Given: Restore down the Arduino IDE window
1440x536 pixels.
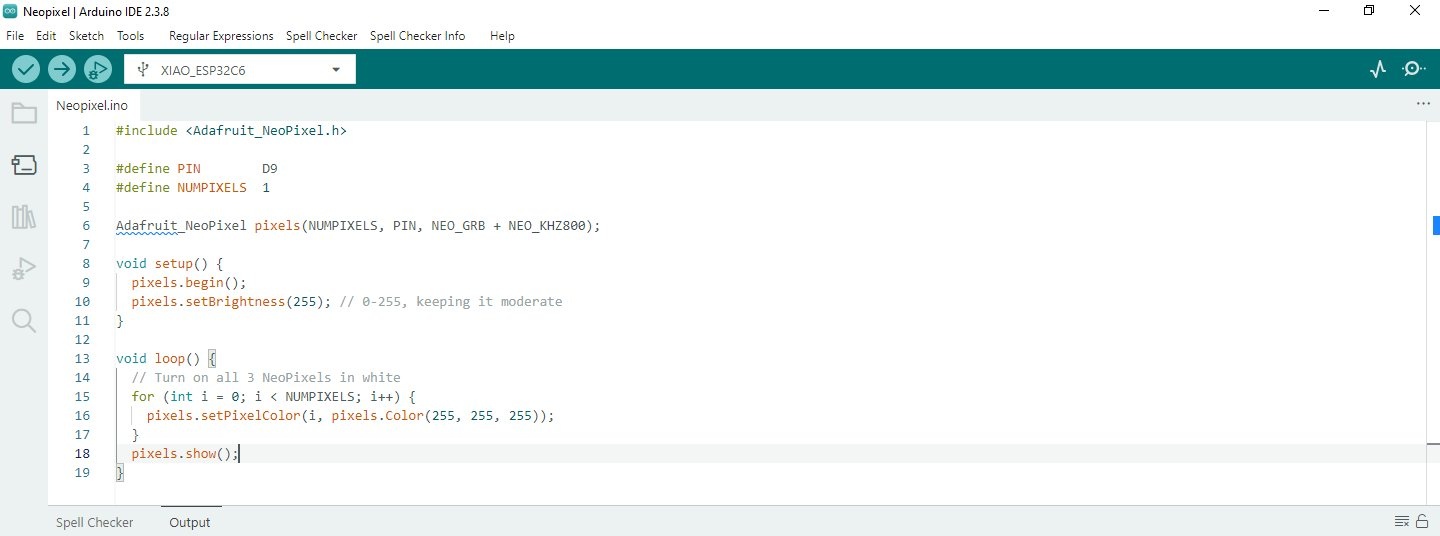Looking at the screenshot, I should tap(1369, 10).
